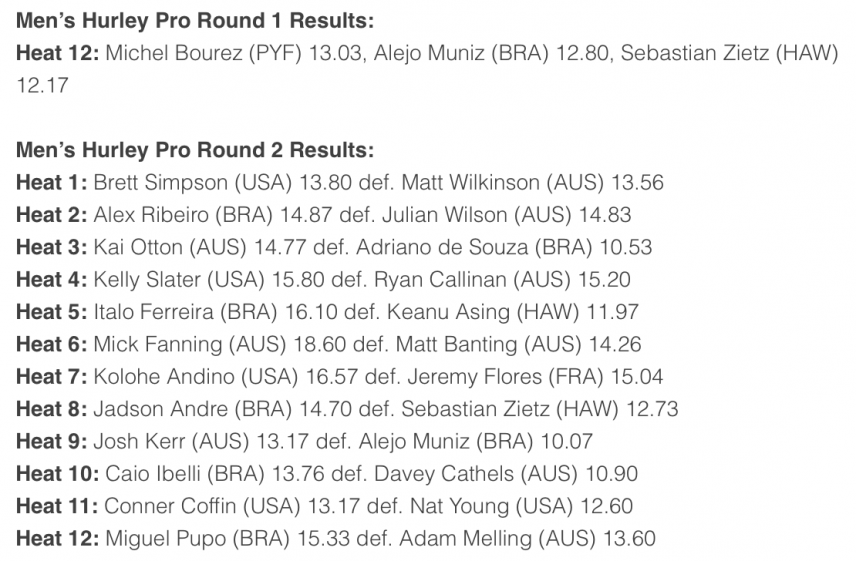Click Heat 8 Jadson Andre line

click(347, 409)
